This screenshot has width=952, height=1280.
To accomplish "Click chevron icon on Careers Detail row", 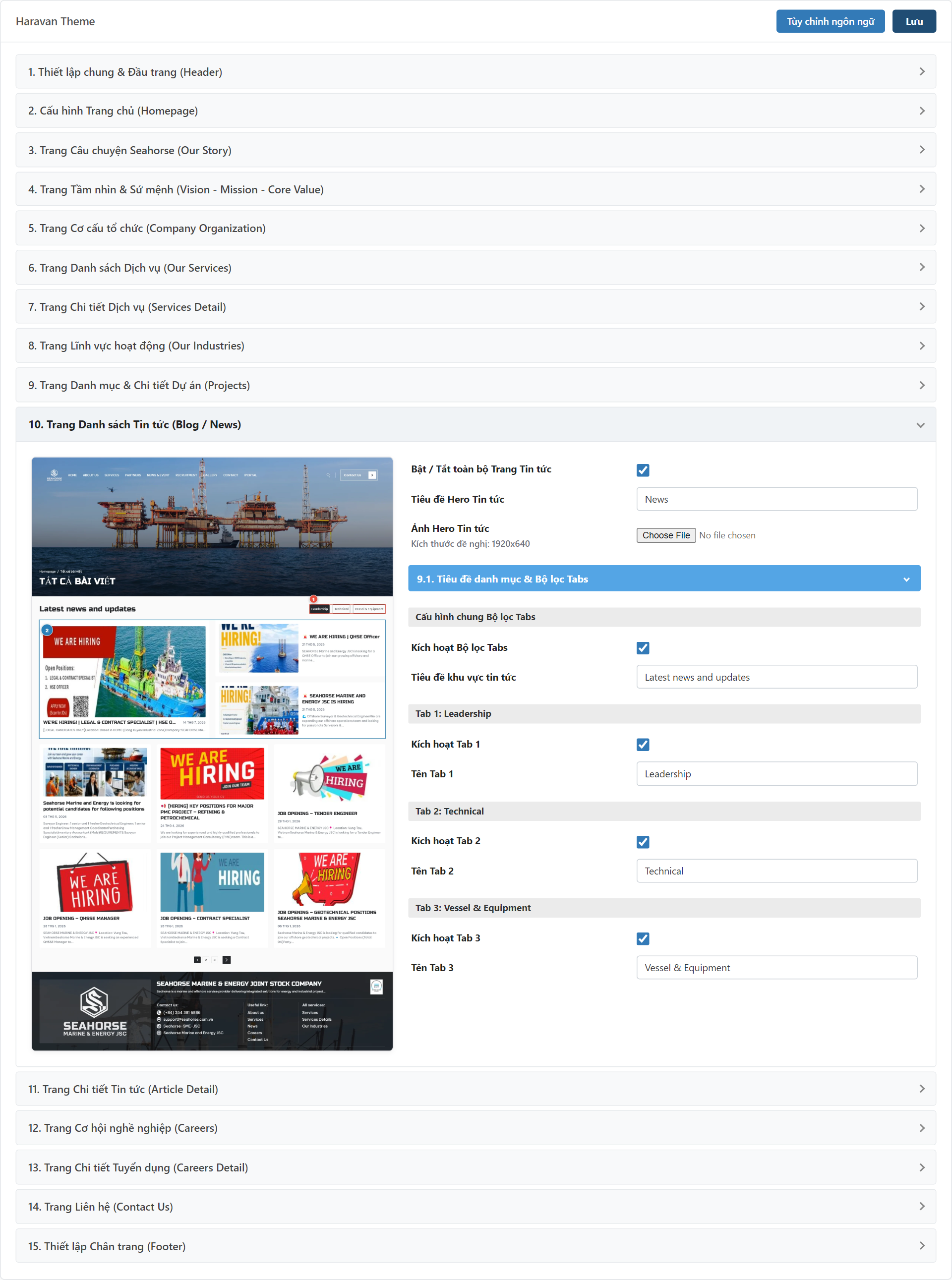I will (x=921, y=1167).
